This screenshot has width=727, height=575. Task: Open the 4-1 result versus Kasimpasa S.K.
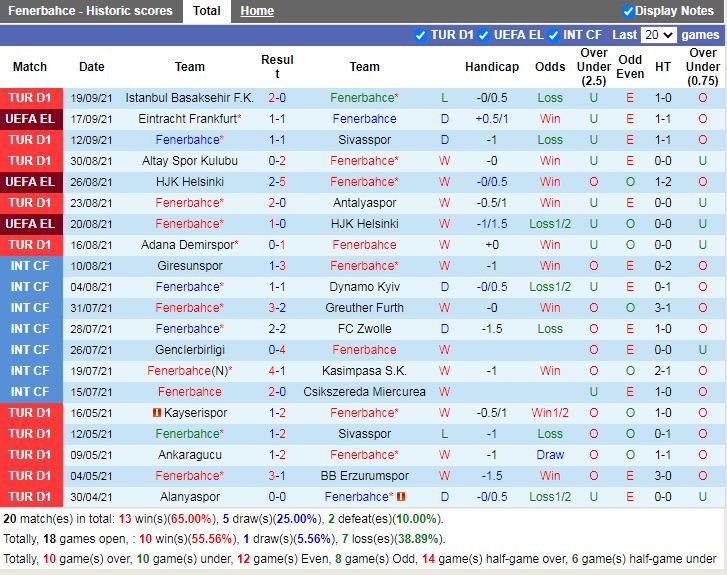pyautogui.click(x=277, y=371)
